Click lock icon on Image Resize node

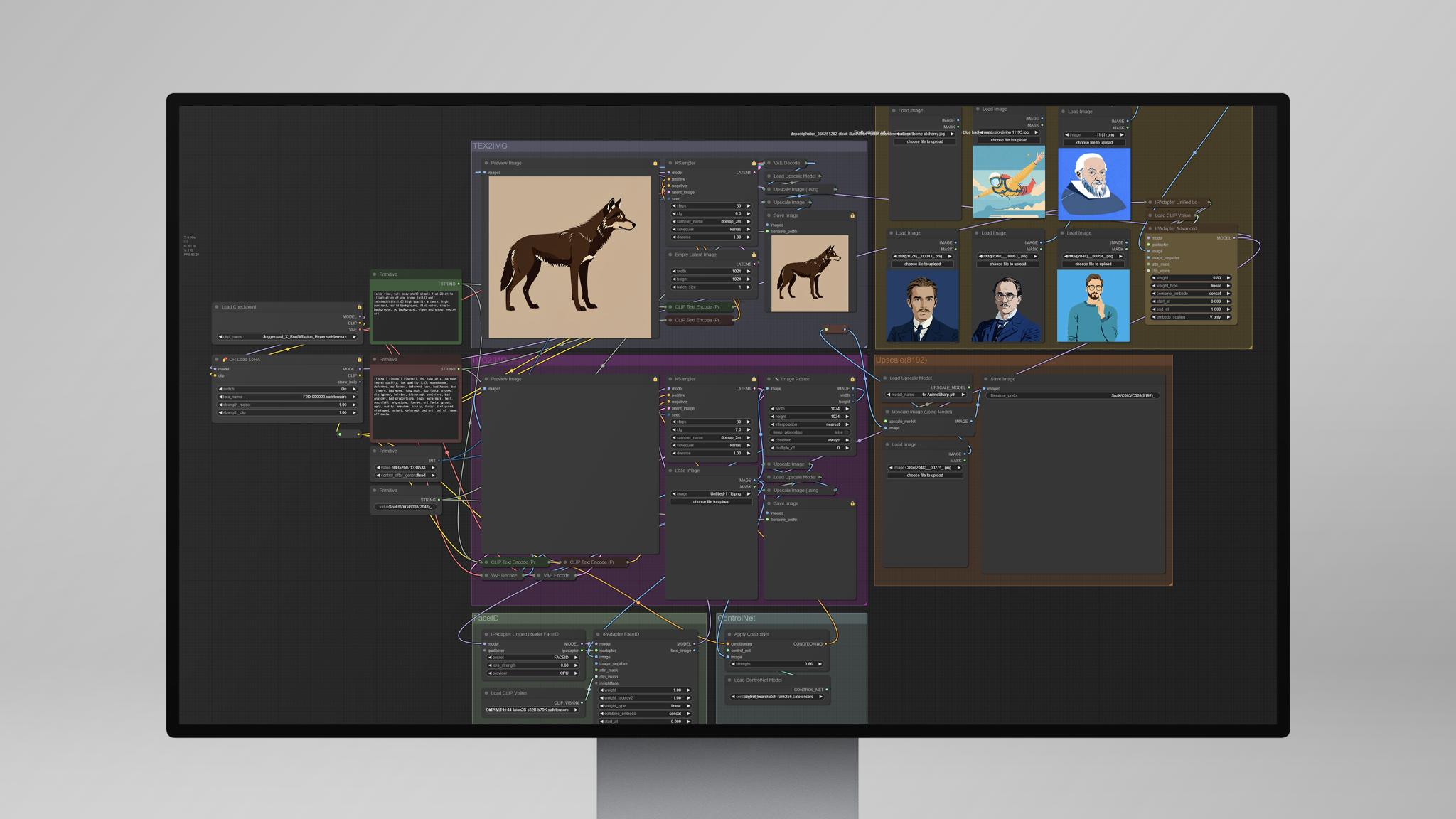point(852,379)
